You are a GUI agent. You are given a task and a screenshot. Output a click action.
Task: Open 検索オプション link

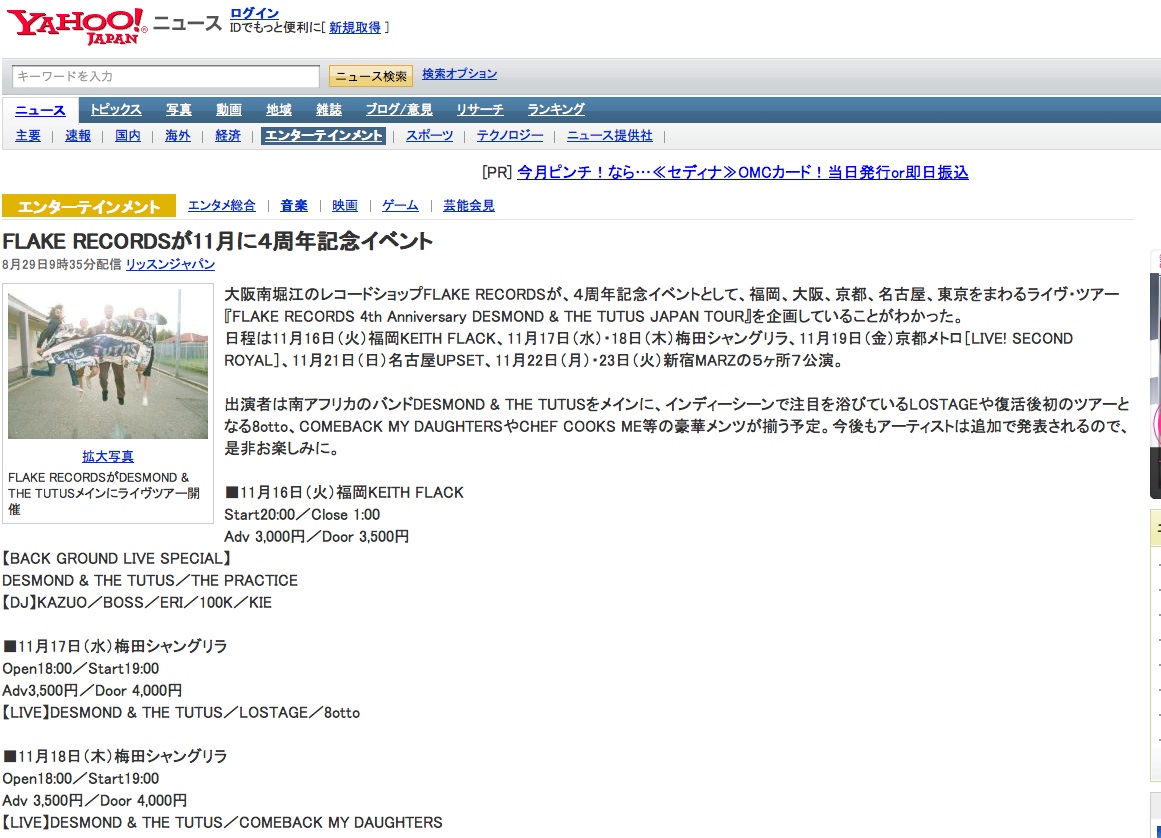pyautogui.click(x=459, y=74)
